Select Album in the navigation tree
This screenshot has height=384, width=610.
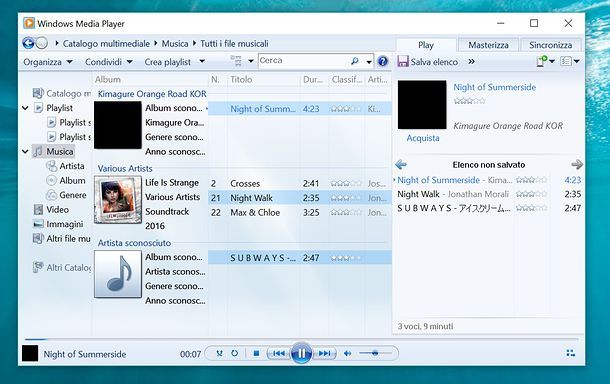(x=65, y=181)
